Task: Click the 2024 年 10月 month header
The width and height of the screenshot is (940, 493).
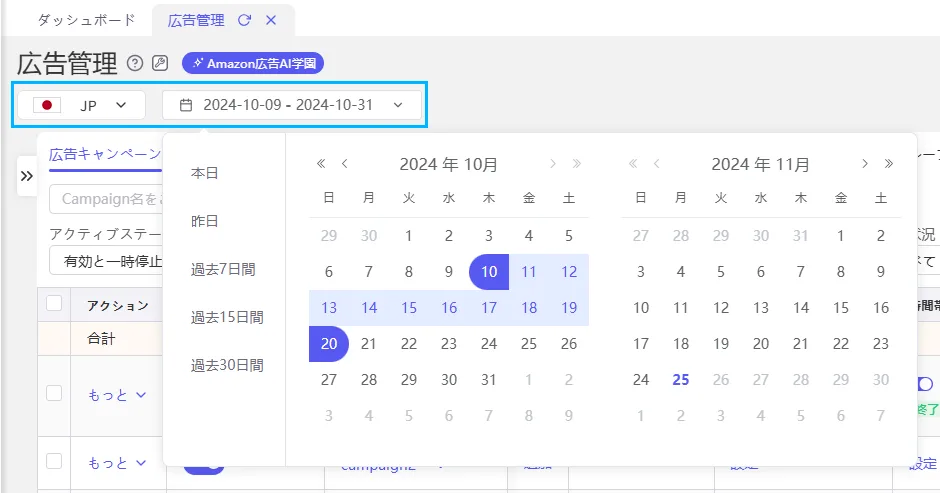Action: (x=449, y=164)
